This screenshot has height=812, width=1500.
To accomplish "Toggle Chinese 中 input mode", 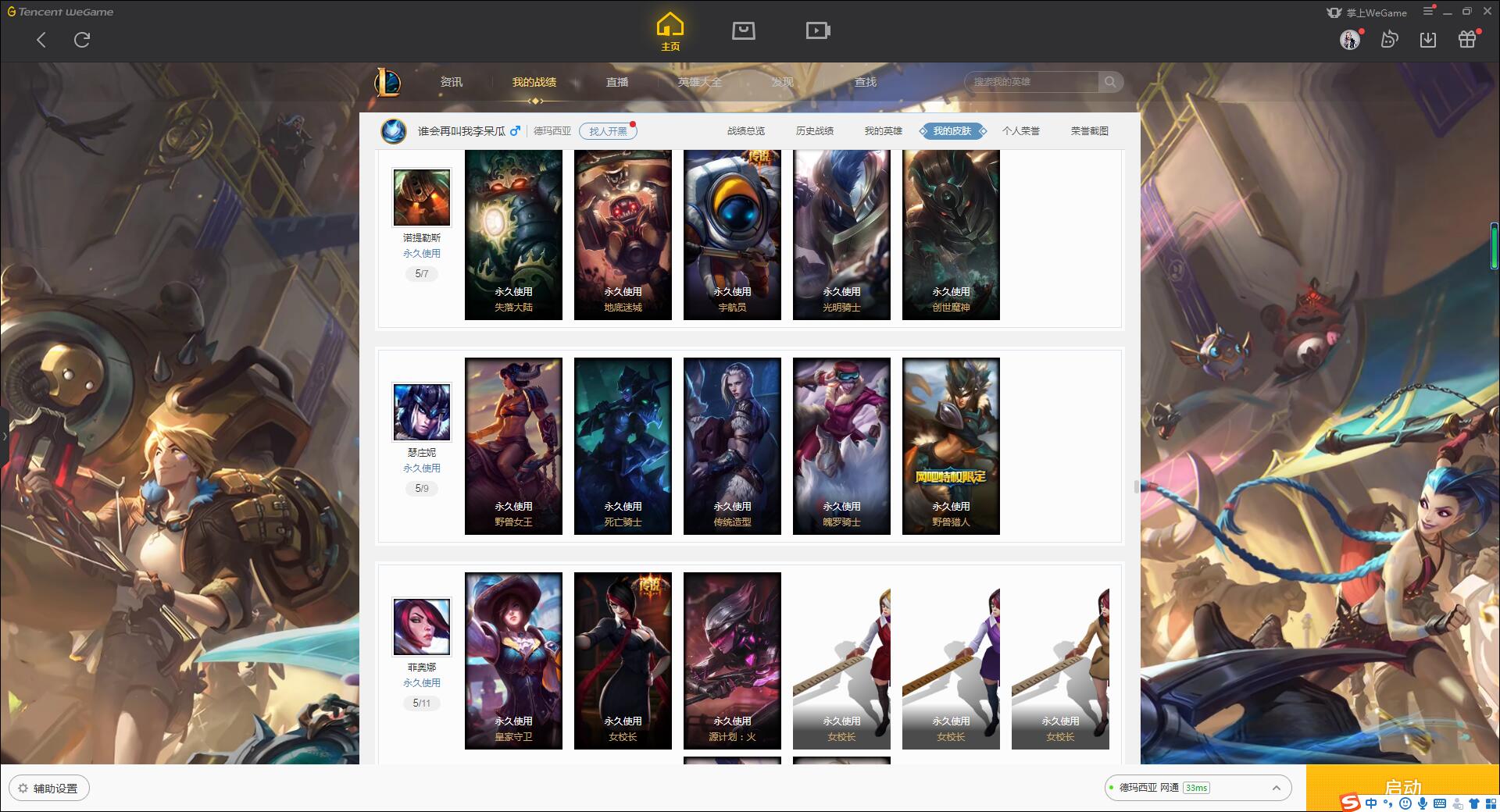I will [x=1371, y=803].
